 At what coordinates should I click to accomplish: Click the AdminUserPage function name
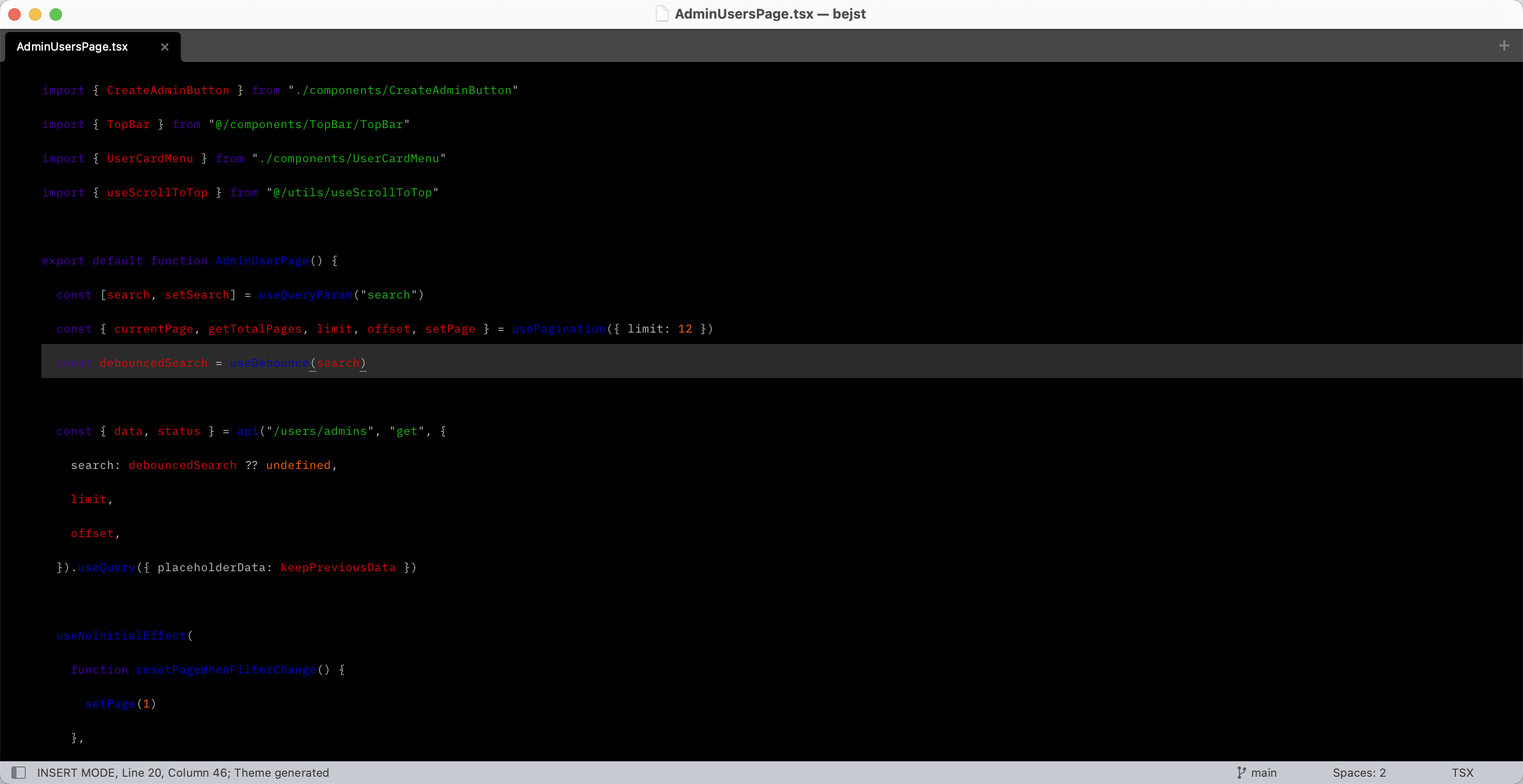(262, 261)
